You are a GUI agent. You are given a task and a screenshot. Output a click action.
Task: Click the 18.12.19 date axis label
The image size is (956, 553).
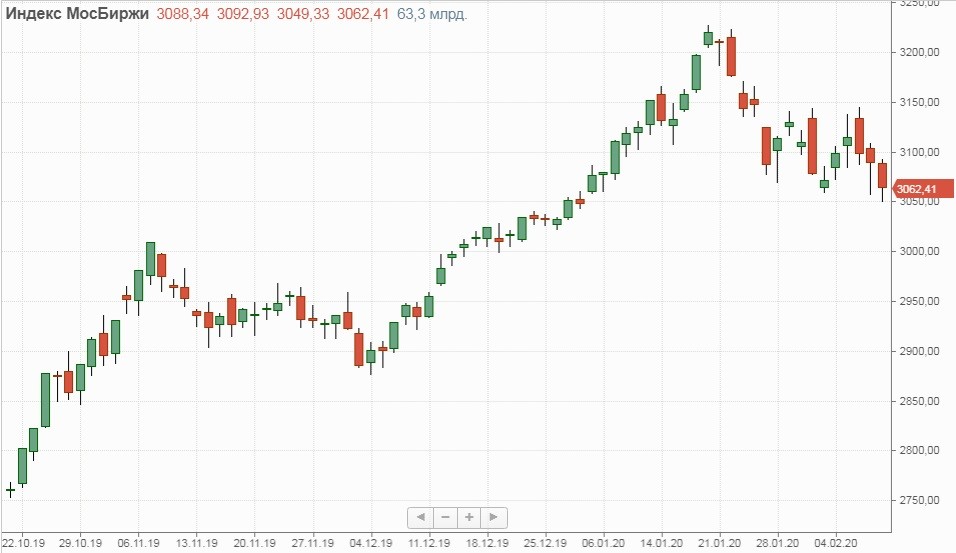pyautogui.click(x=487, y=543)
